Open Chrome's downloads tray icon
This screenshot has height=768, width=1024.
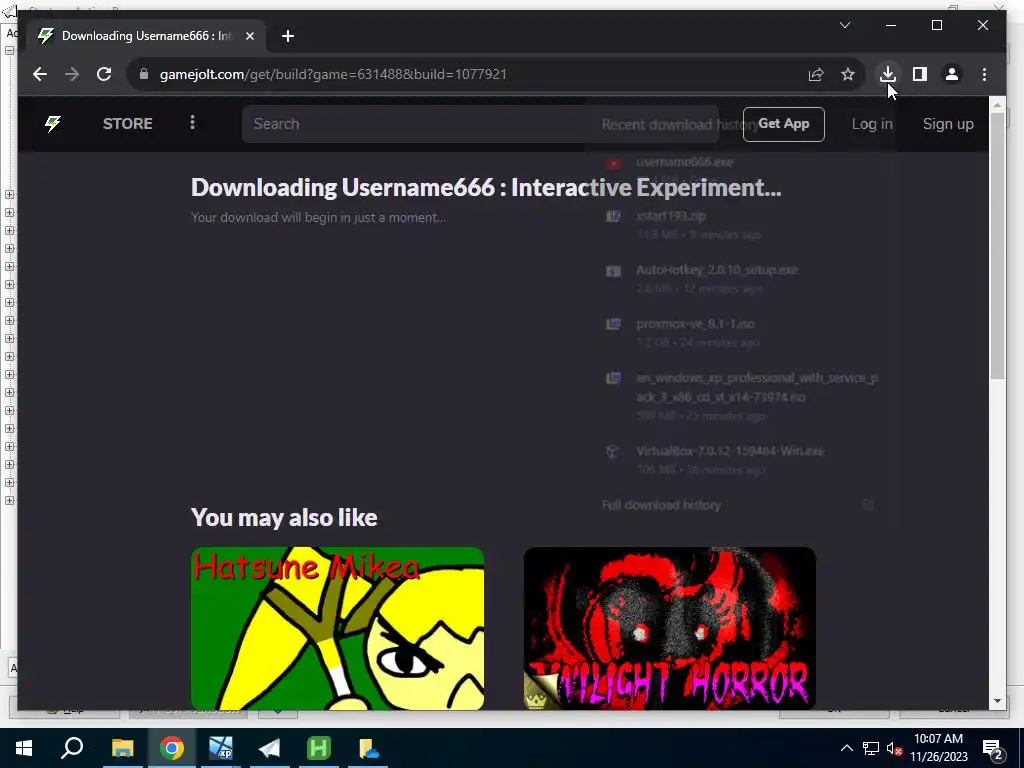pyautogui.click(x=888, y=74)
